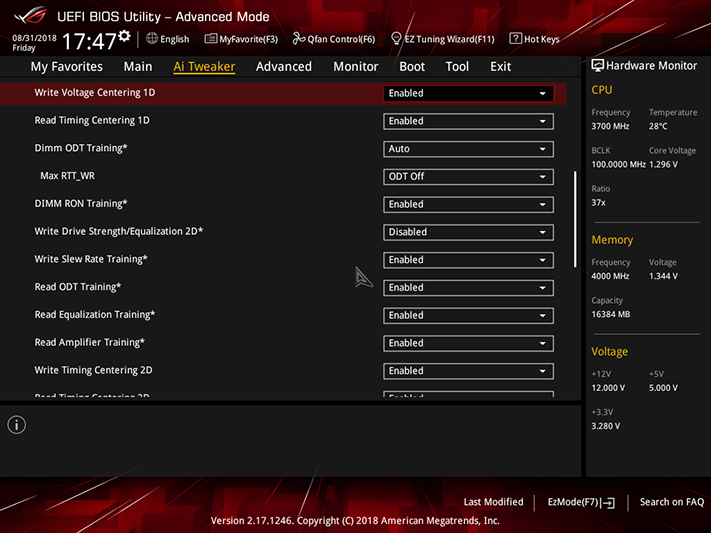Select the Read Amplifier Training* label

(x=89, y=342)
